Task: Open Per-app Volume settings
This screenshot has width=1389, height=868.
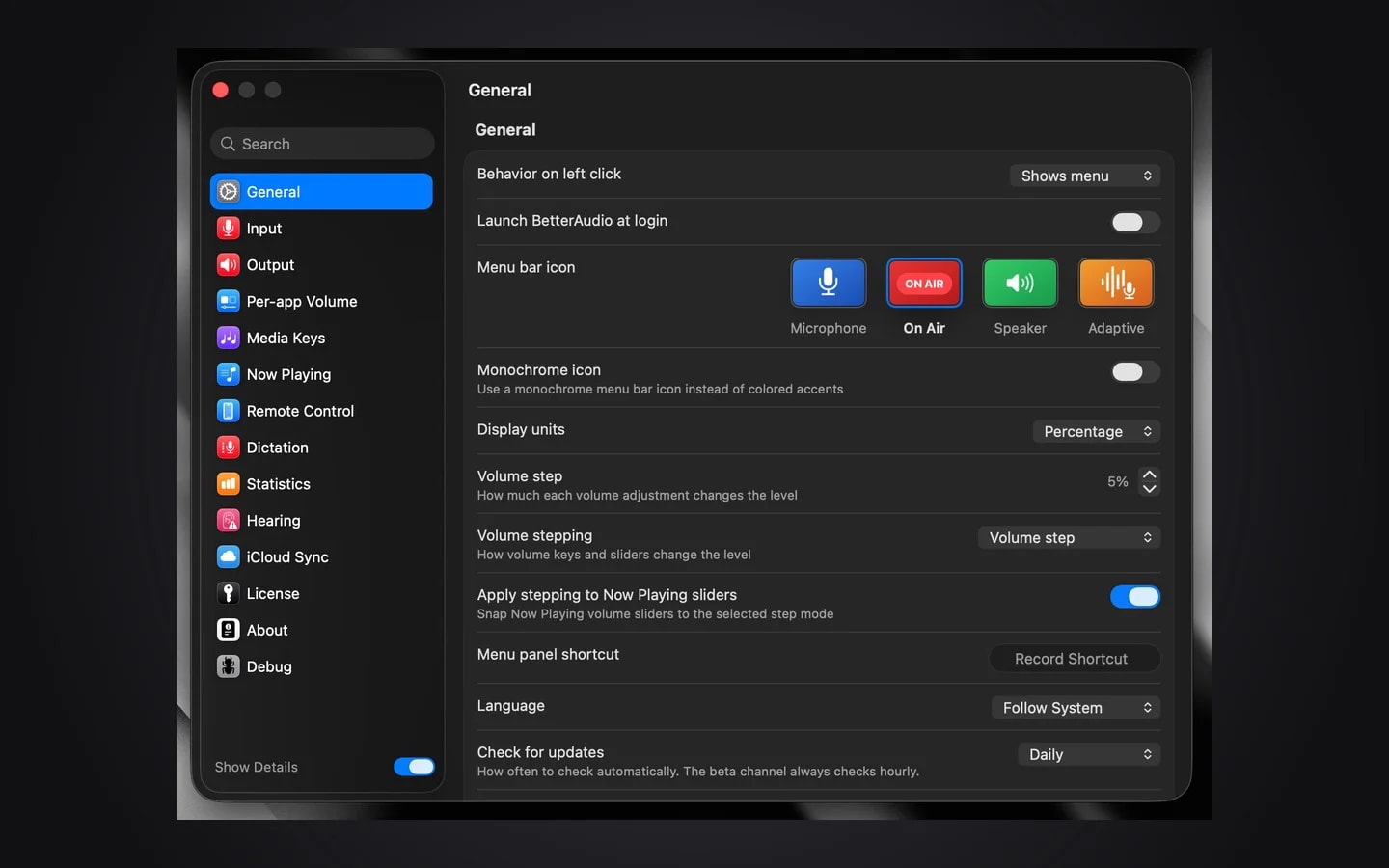Action: [321, 302]
